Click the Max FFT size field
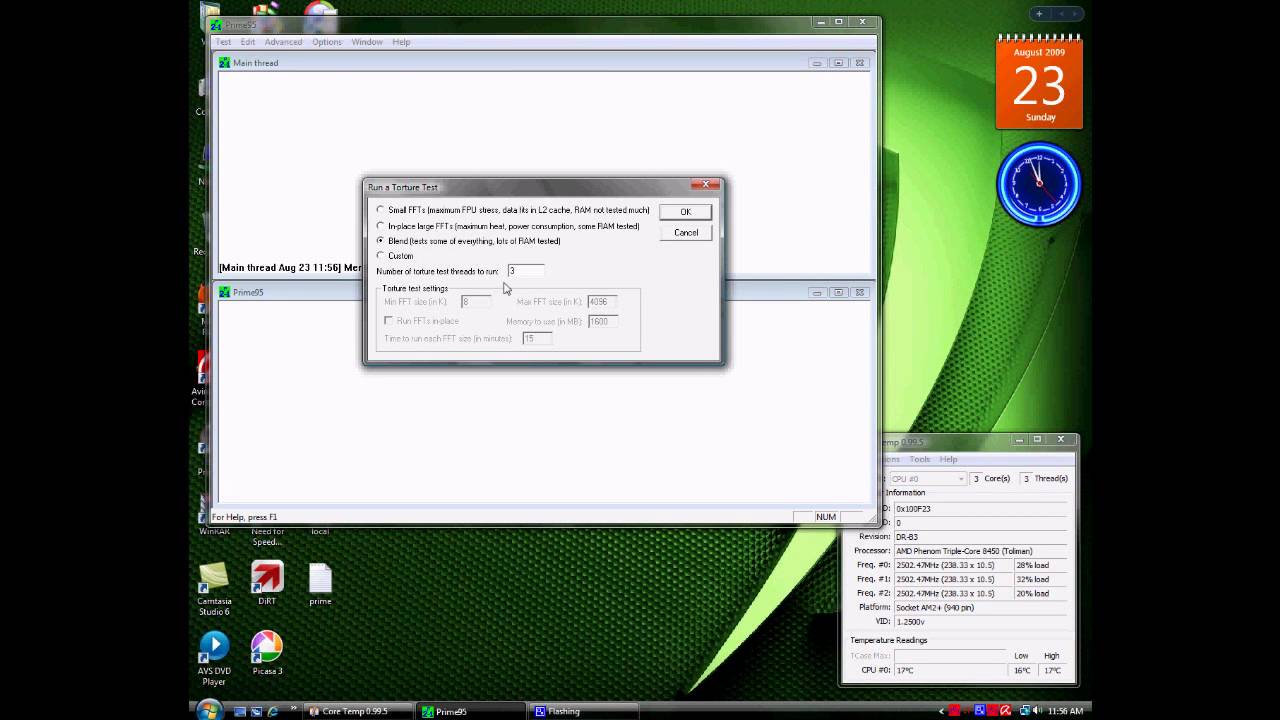The width and height of the screenshot is (1280, 720). click(x=602, y=301)
